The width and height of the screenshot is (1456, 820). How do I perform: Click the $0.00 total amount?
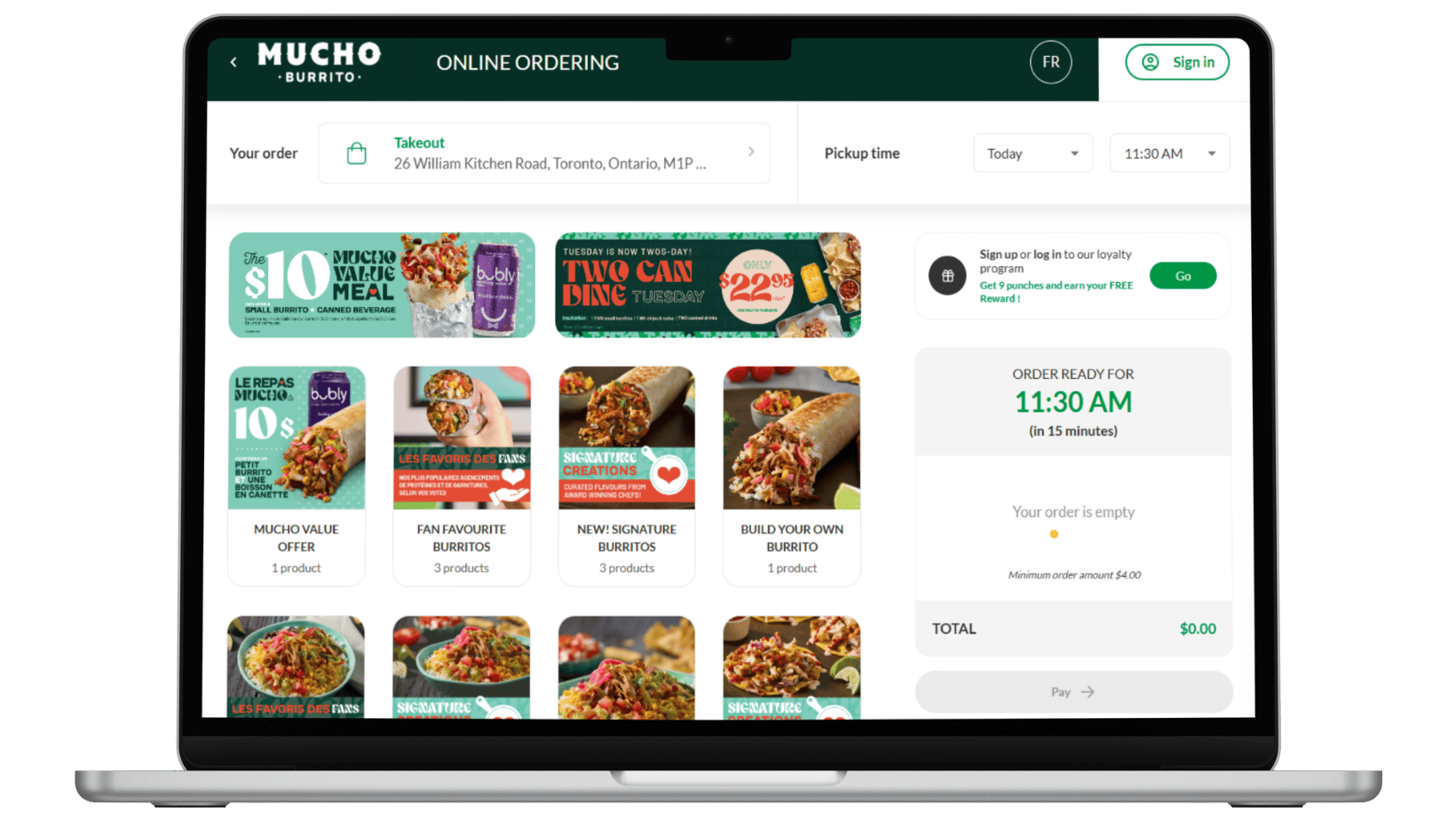1198,628
